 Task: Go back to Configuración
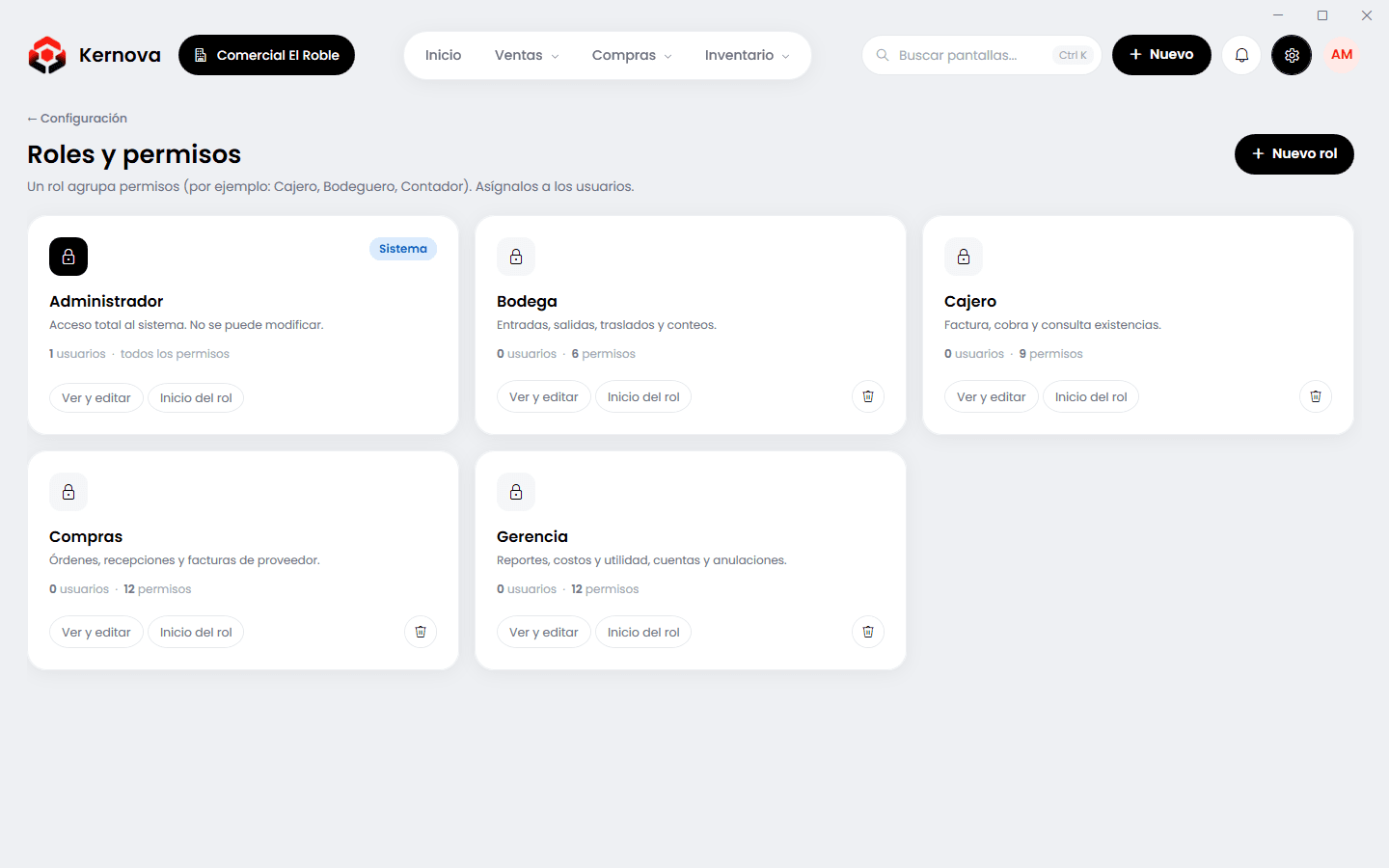click(x=77, y=119)
